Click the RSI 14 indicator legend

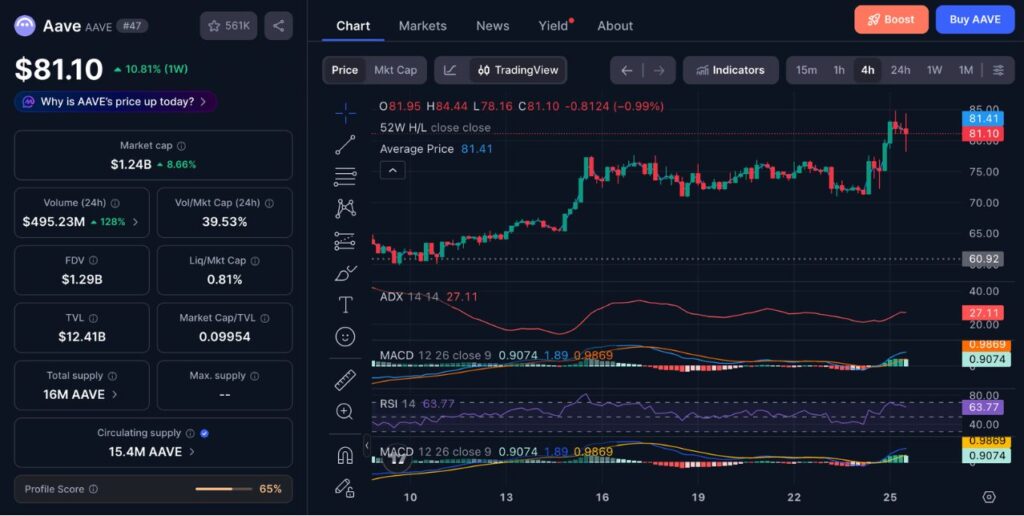click(417, 404)
